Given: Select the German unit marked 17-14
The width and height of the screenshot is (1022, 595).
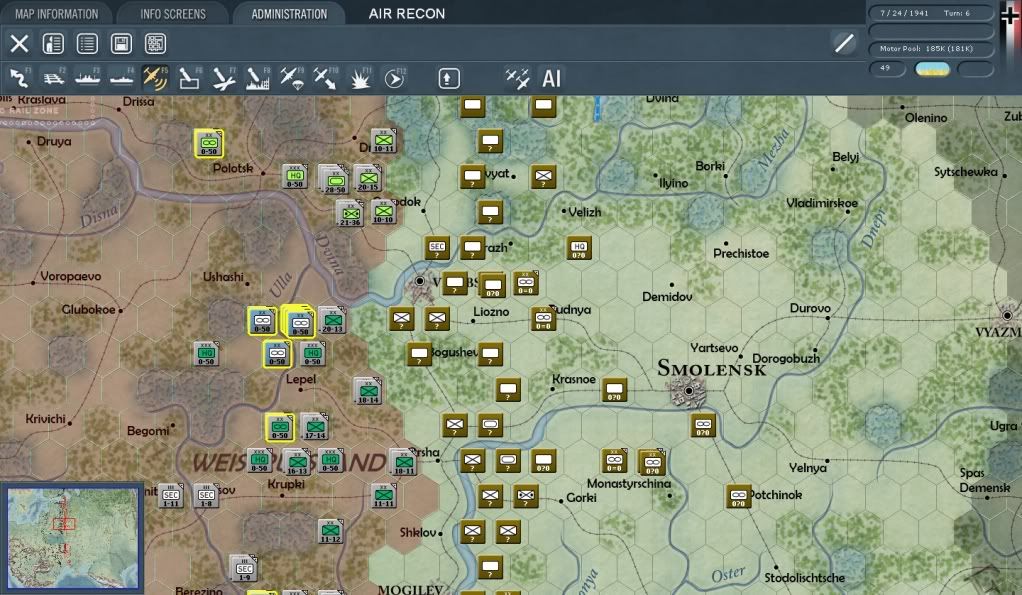Looking at the screenshot, I should (315, 426).
